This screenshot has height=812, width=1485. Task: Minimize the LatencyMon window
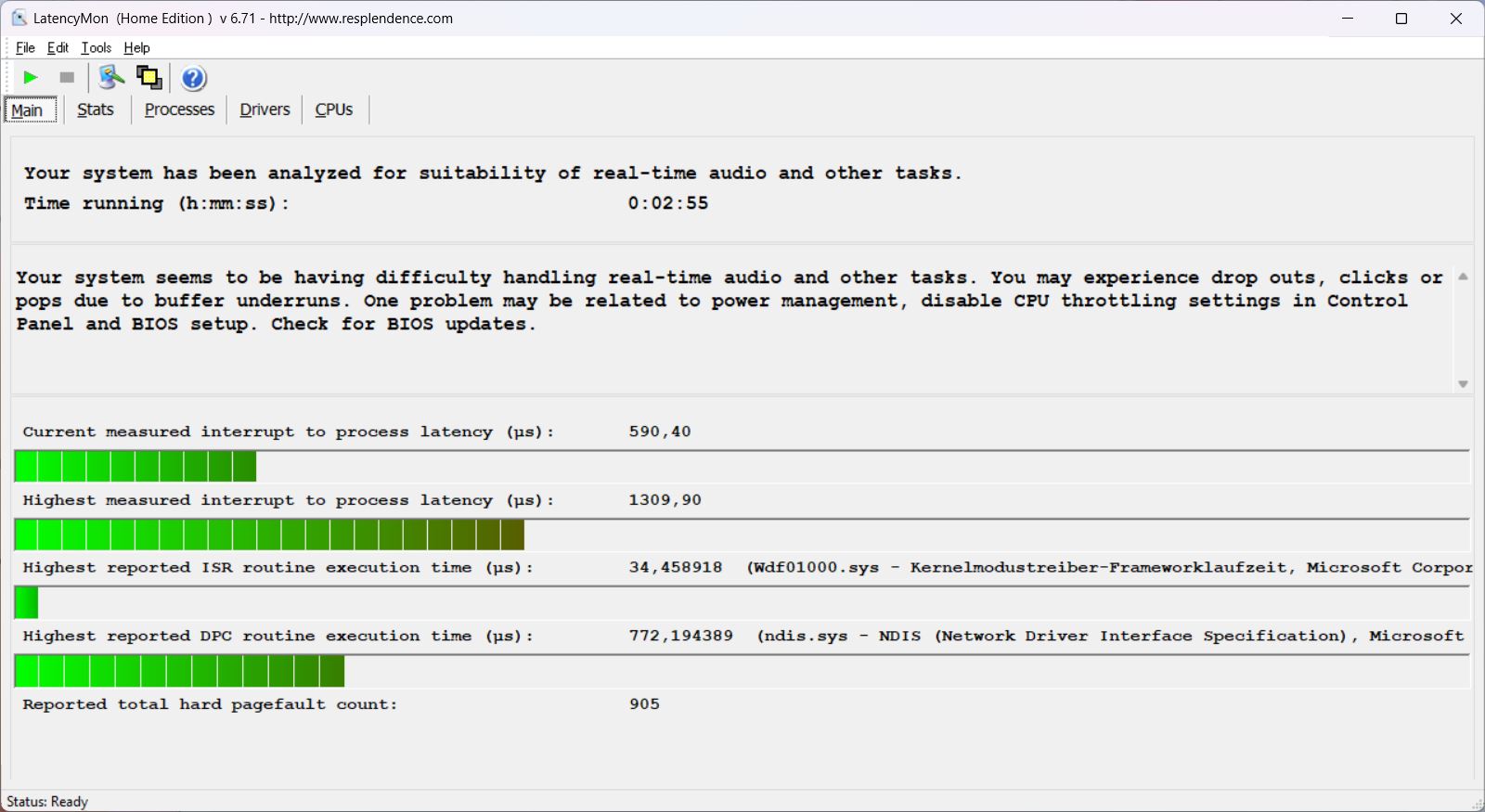point(1348,19)
